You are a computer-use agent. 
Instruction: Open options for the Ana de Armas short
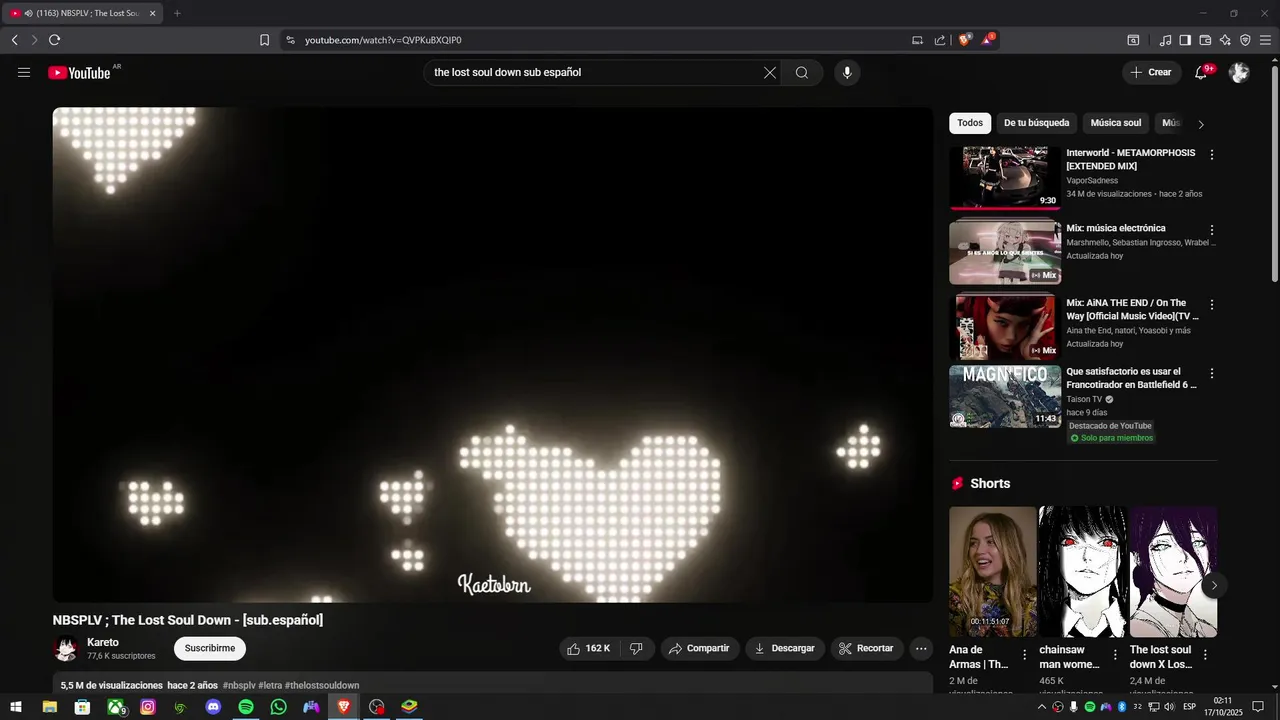pyautogui.click(x=1024, y=655)
